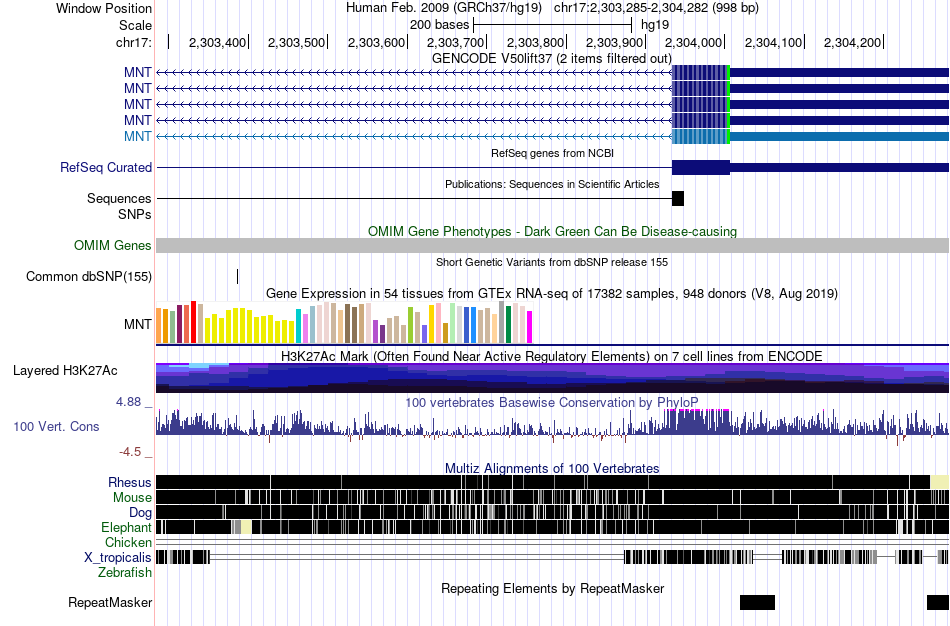Click the Zebrafish alignment row label
The width and height of the screenshot is (950, 626).
click(x=125, y=573)
